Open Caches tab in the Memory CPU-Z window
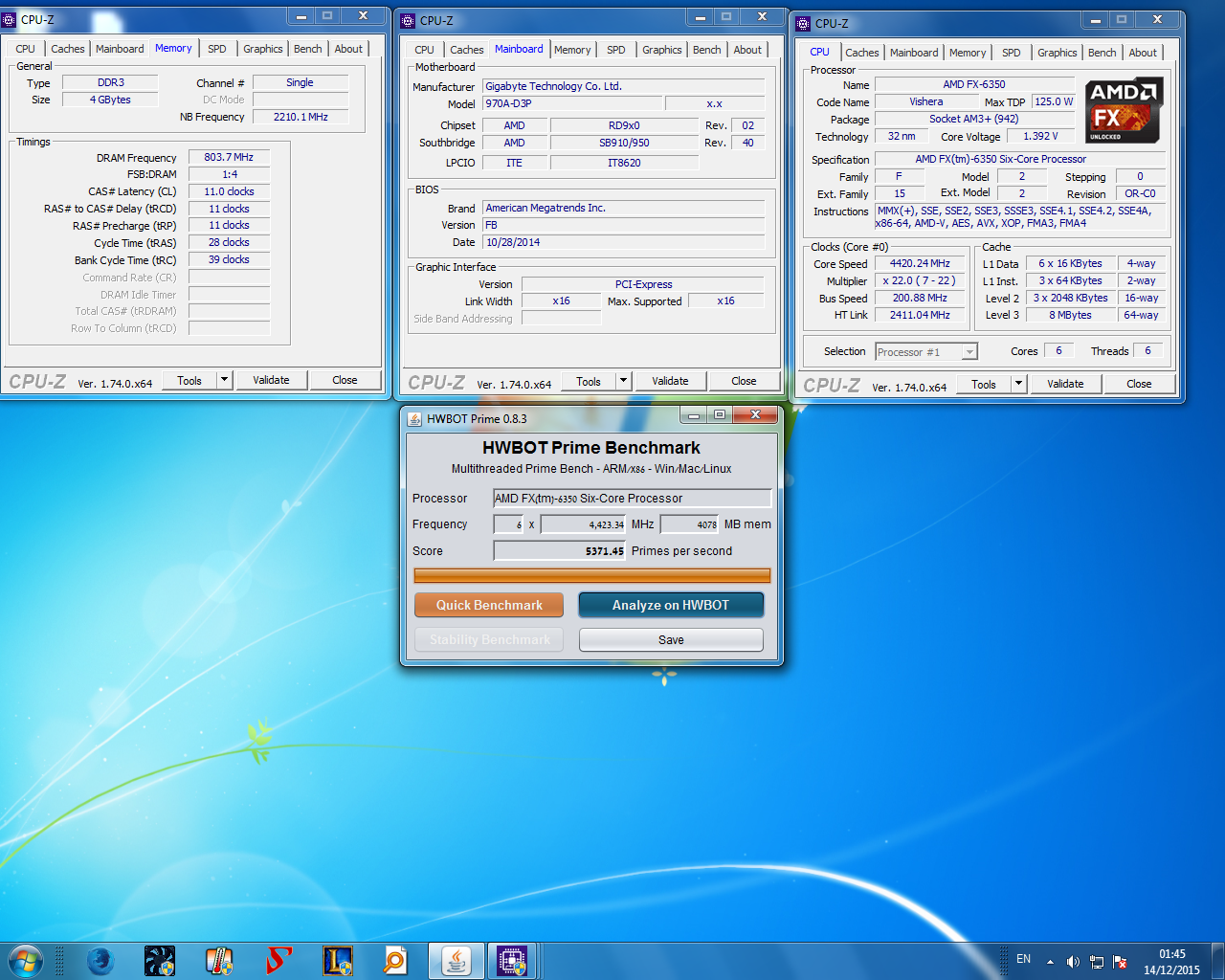Image resolution: width=1225 pixels, height=980 pixels. (x=68, y=49)
